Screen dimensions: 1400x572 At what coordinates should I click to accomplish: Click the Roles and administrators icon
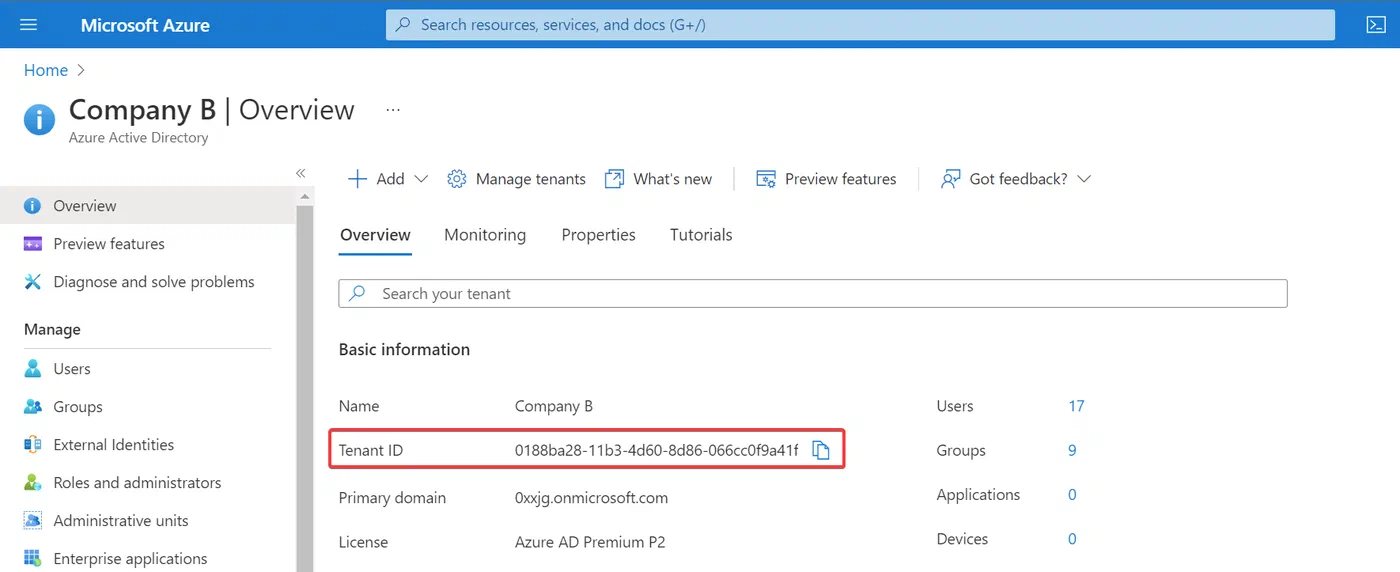coord(33,482)
